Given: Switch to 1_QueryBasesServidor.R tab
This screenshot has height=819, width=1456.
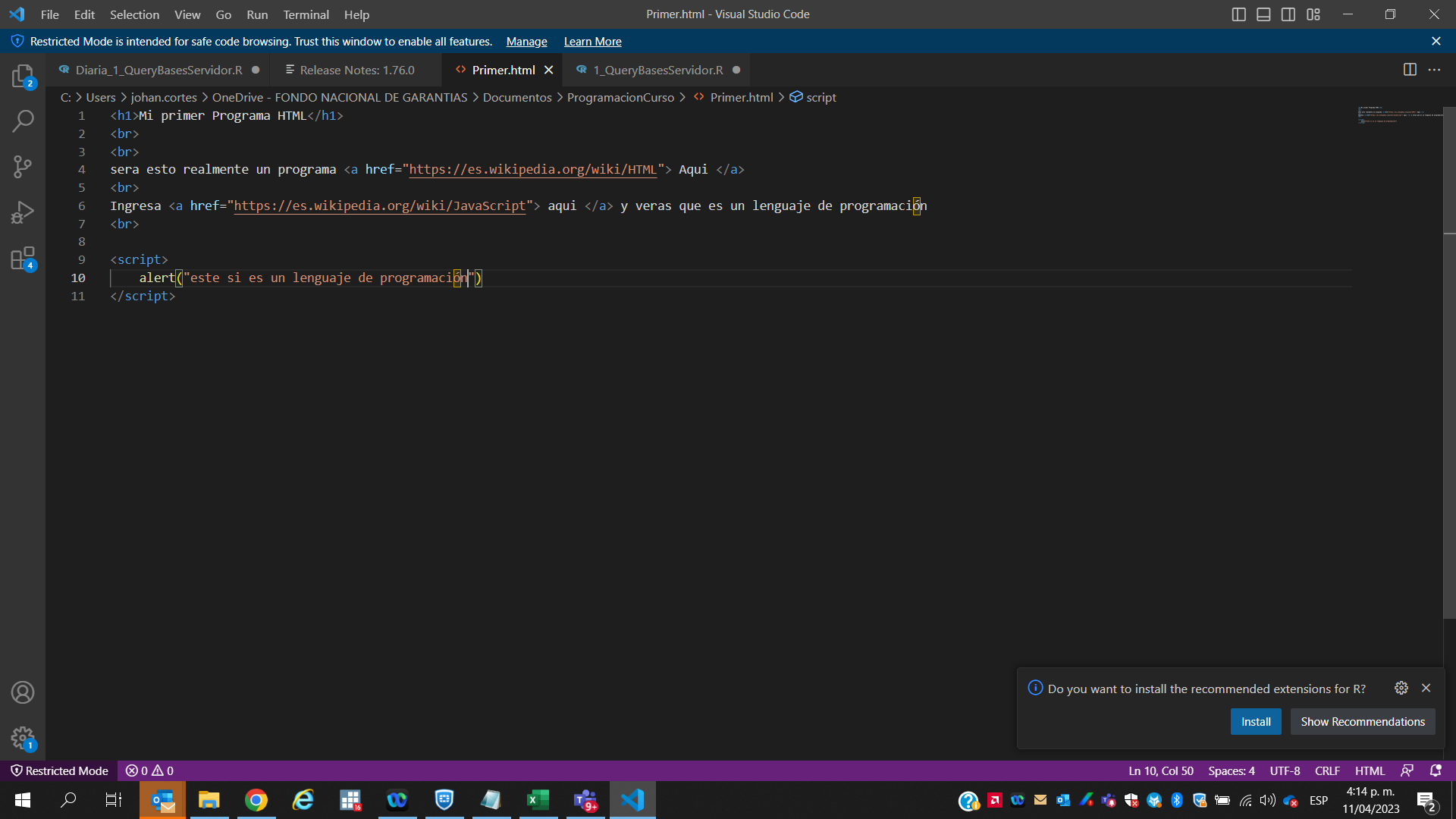Looking at the screenshot, I should point(657,70).
